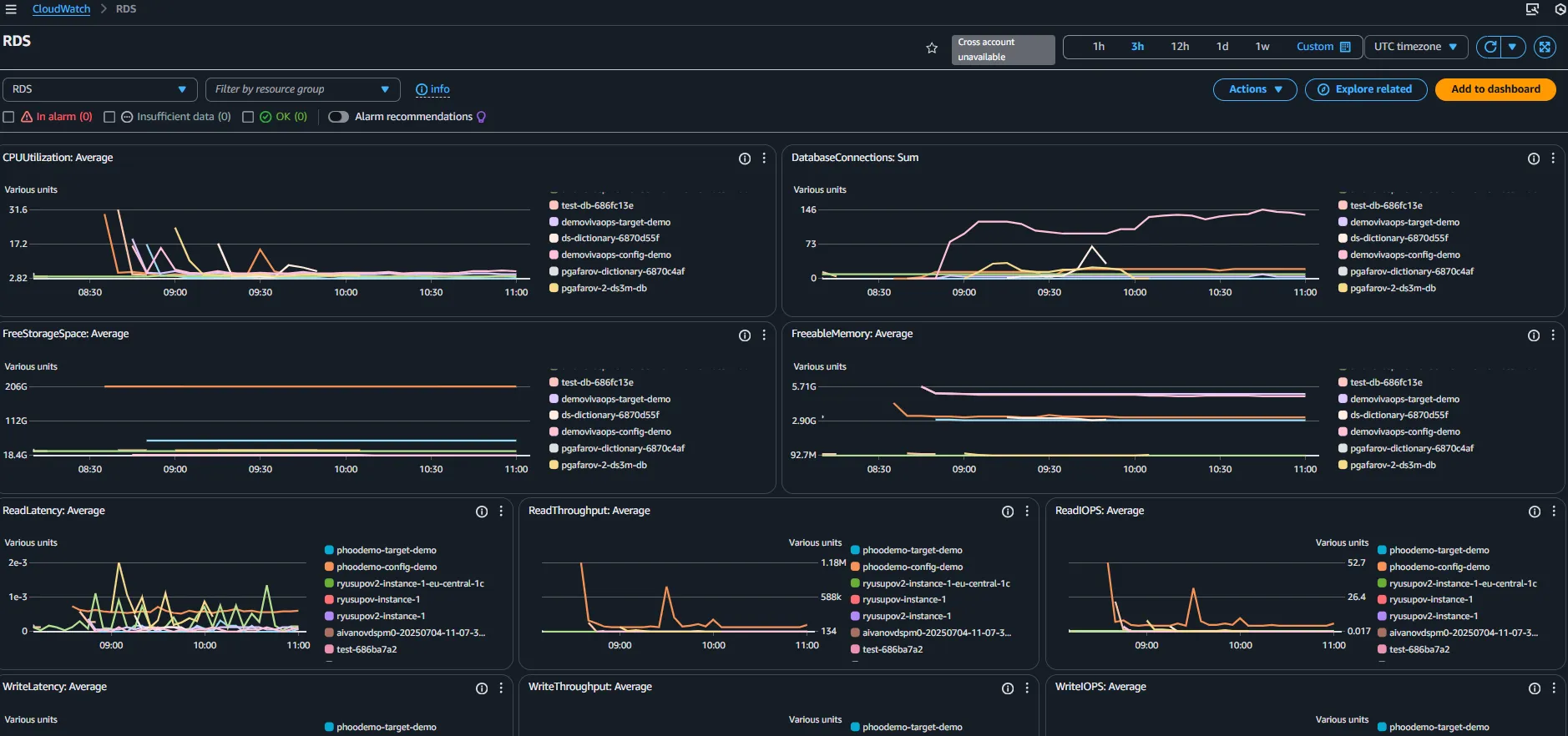Open the RDS service dropdown
The width and height of the screenshot is (1568, 736).
click(x=99, y=89)
